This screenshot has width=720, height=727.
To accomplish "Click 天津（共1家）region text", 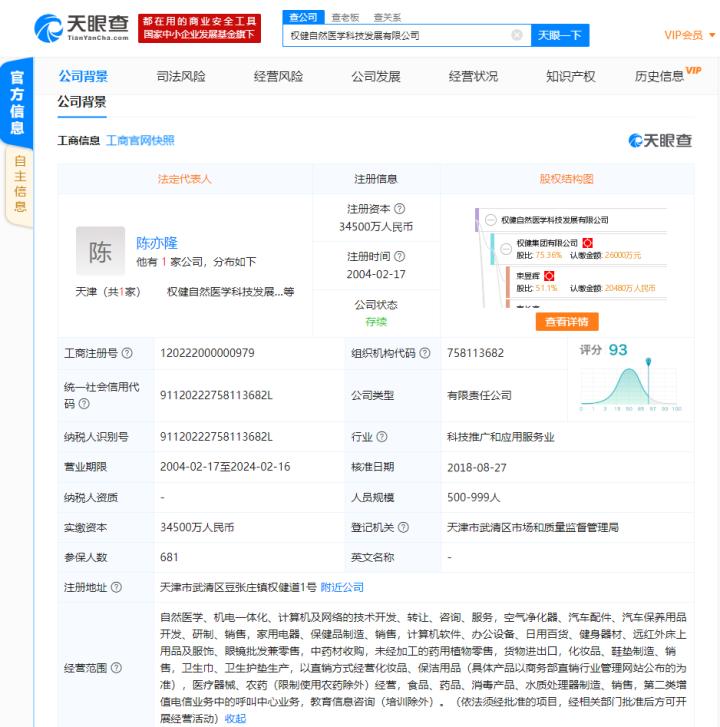I will click(x=108, y=291).
